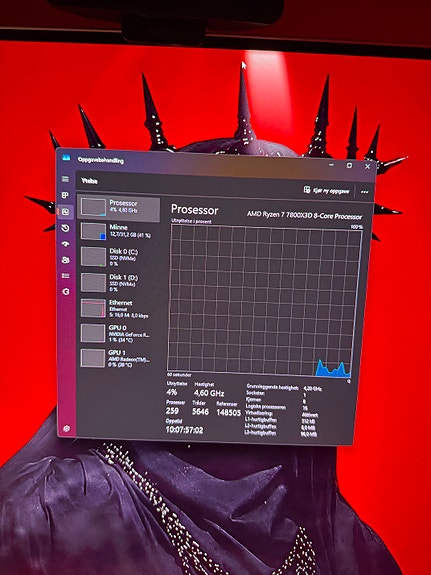Screen dimensions: 431x575
Task: Open Task Manager settings gear icon
Action: 66,428
